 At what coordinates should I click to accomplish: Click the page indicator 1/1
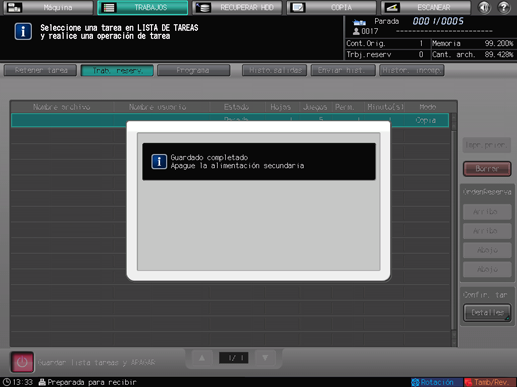coord(234,358)
